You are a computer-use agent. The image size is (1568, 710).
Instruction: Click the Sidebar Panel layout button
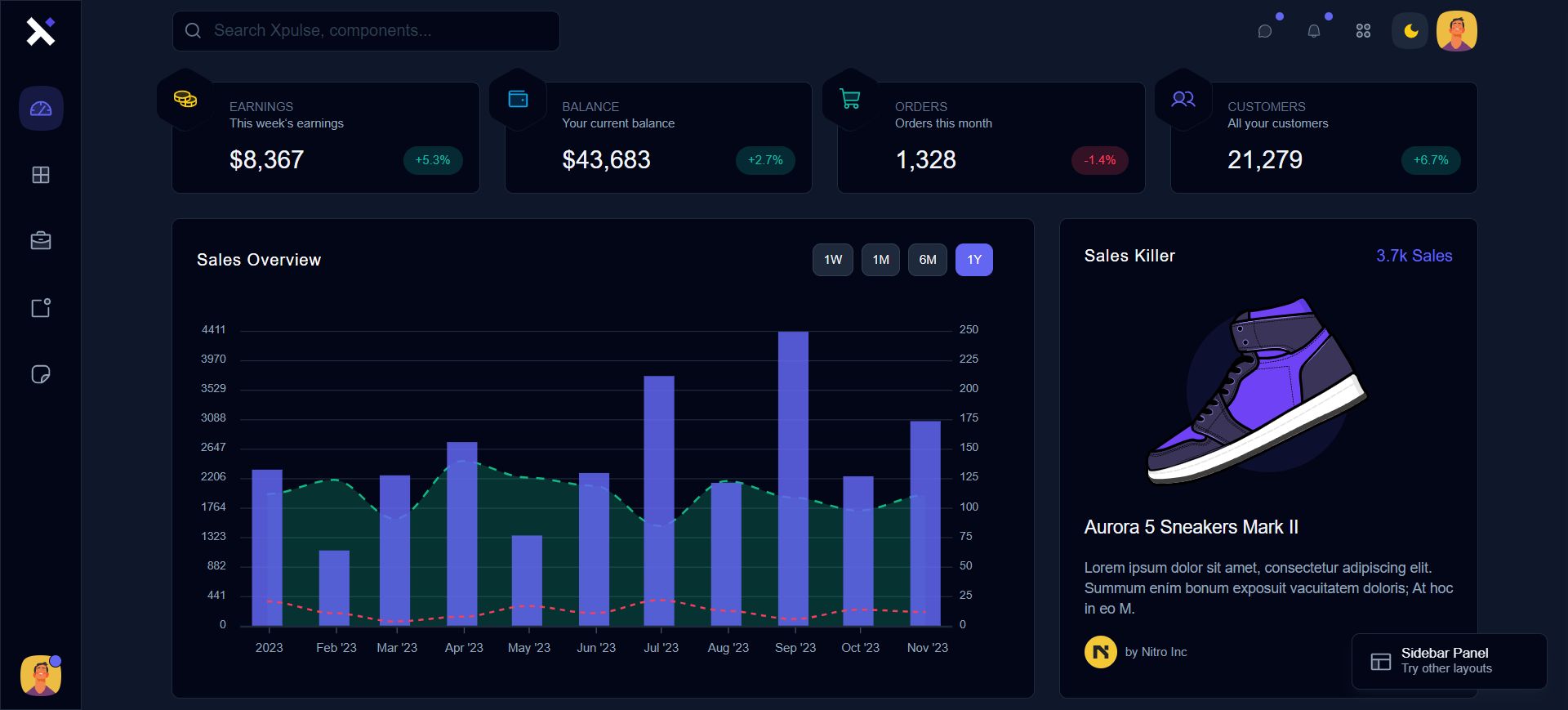1449,661
